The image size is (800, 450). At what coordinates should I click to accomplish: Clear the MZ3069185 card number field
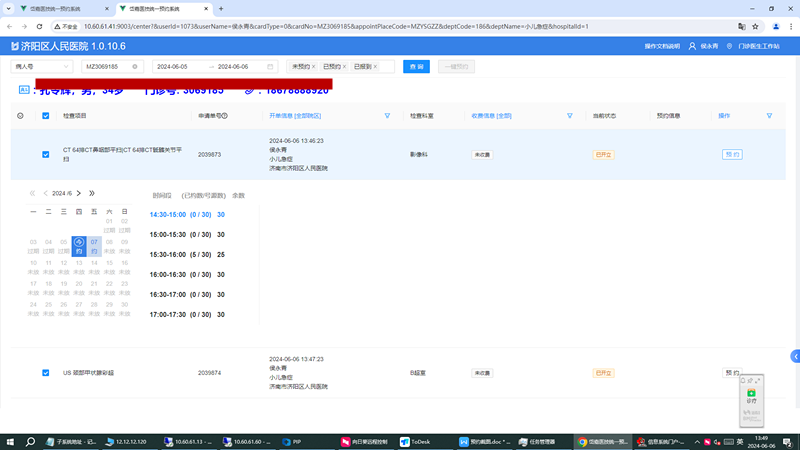pyautogui.click(x=135, y=67)
